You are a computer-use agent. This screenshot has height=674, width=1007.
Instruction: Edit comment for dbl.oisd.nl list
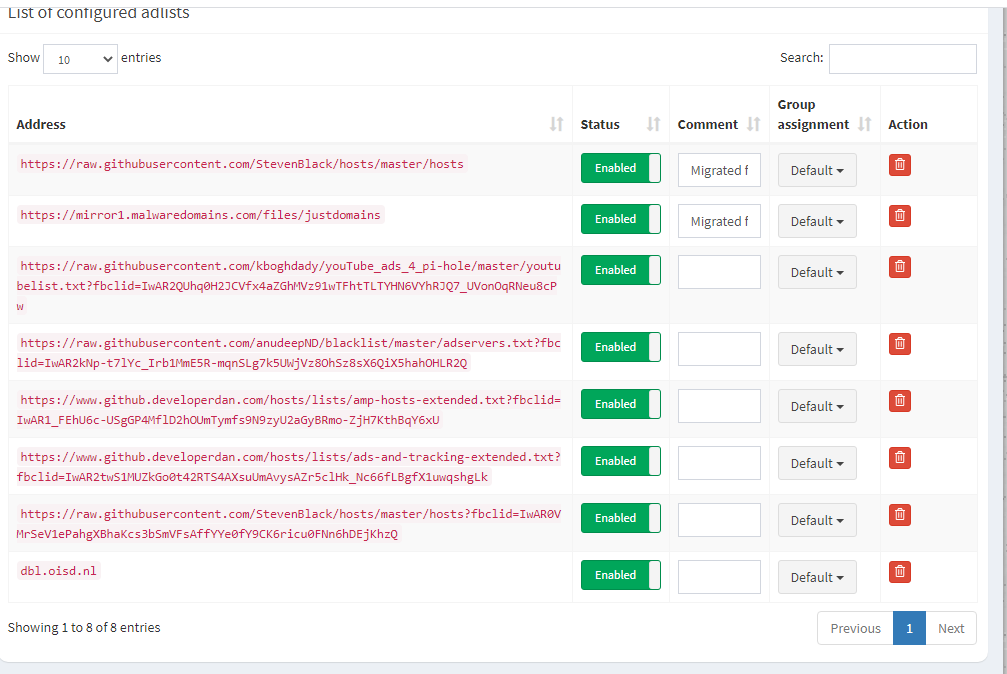point(719,577)
